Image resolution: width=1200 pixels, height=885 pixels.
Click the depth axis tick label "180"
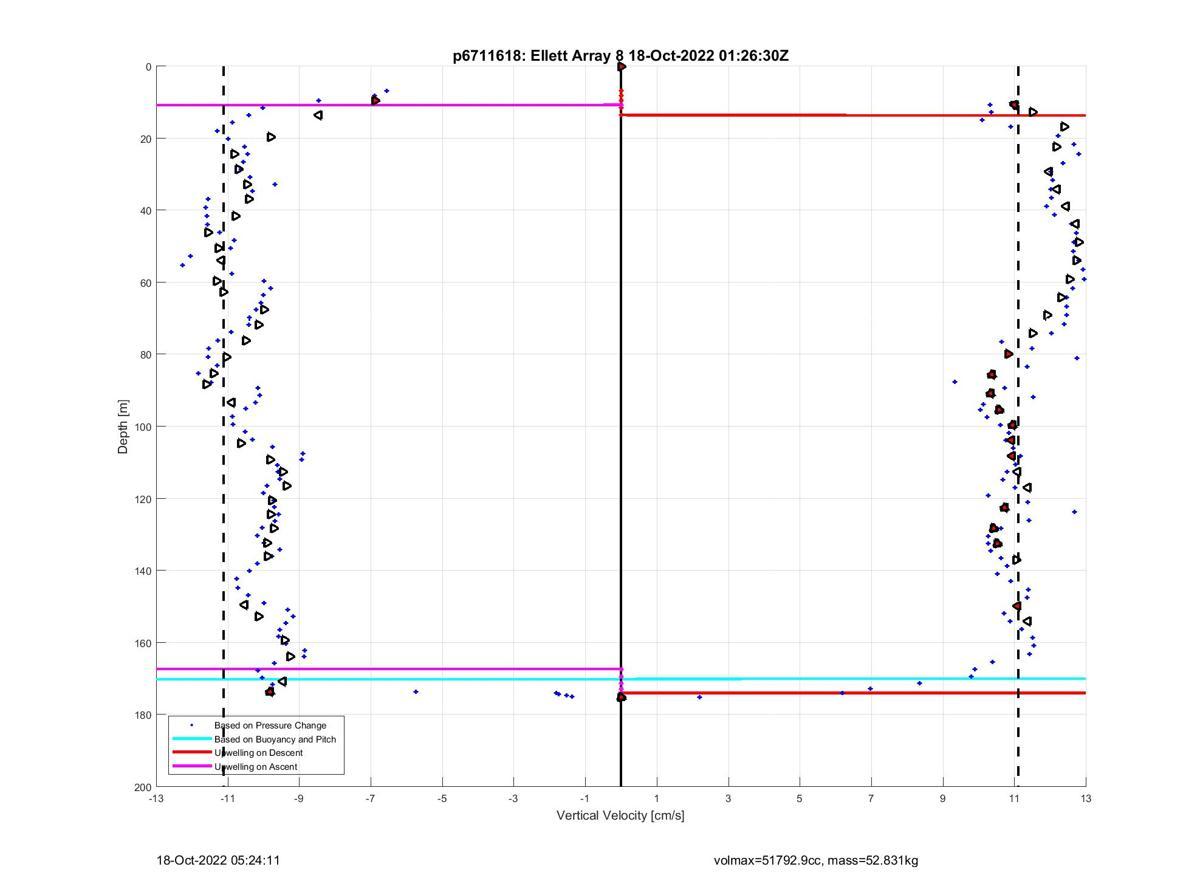142,715
